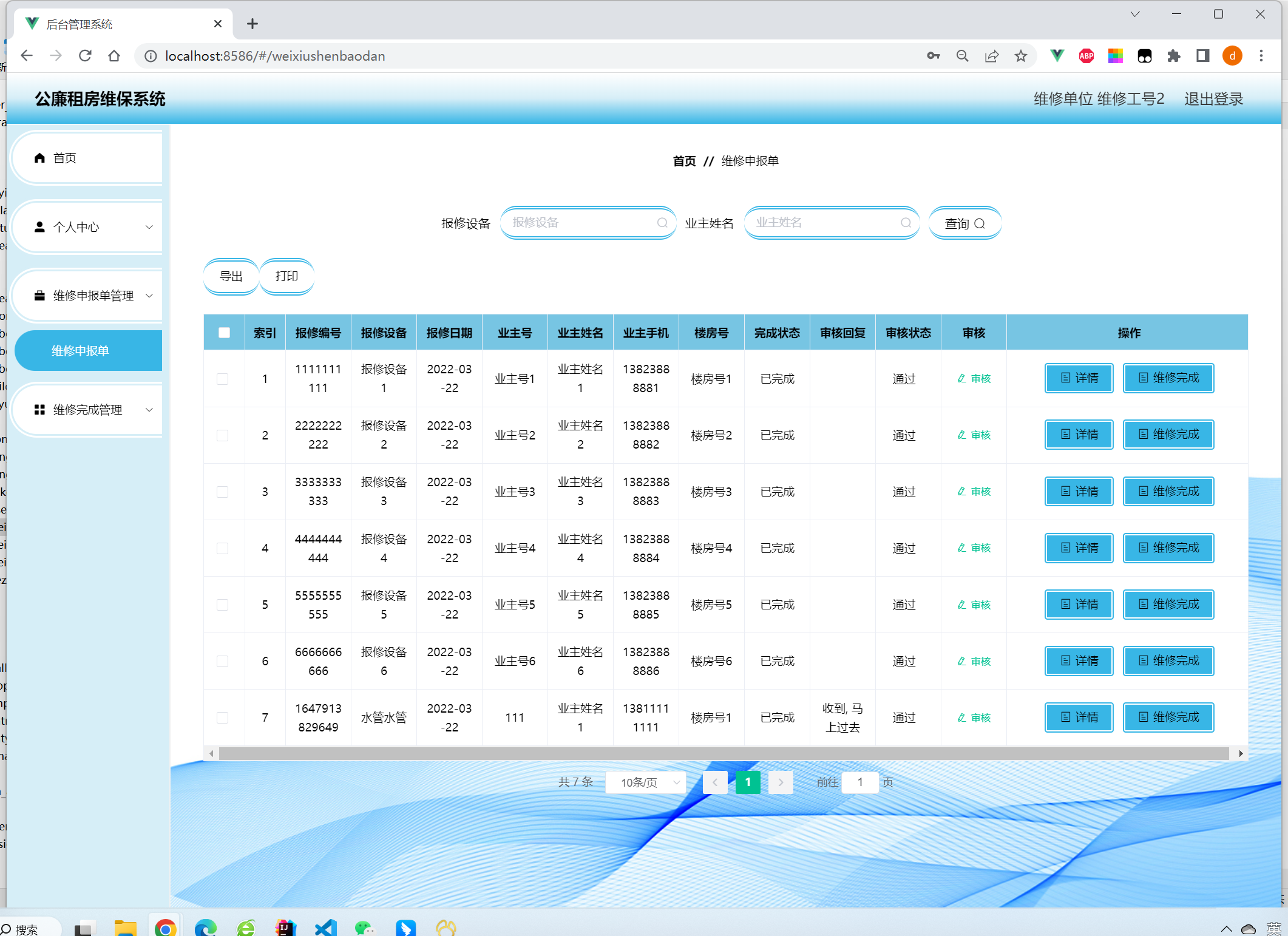Check the checkbox for row 7
Image resolution: width=1288 pixels, height=936 pixels.
click(223, 717)
